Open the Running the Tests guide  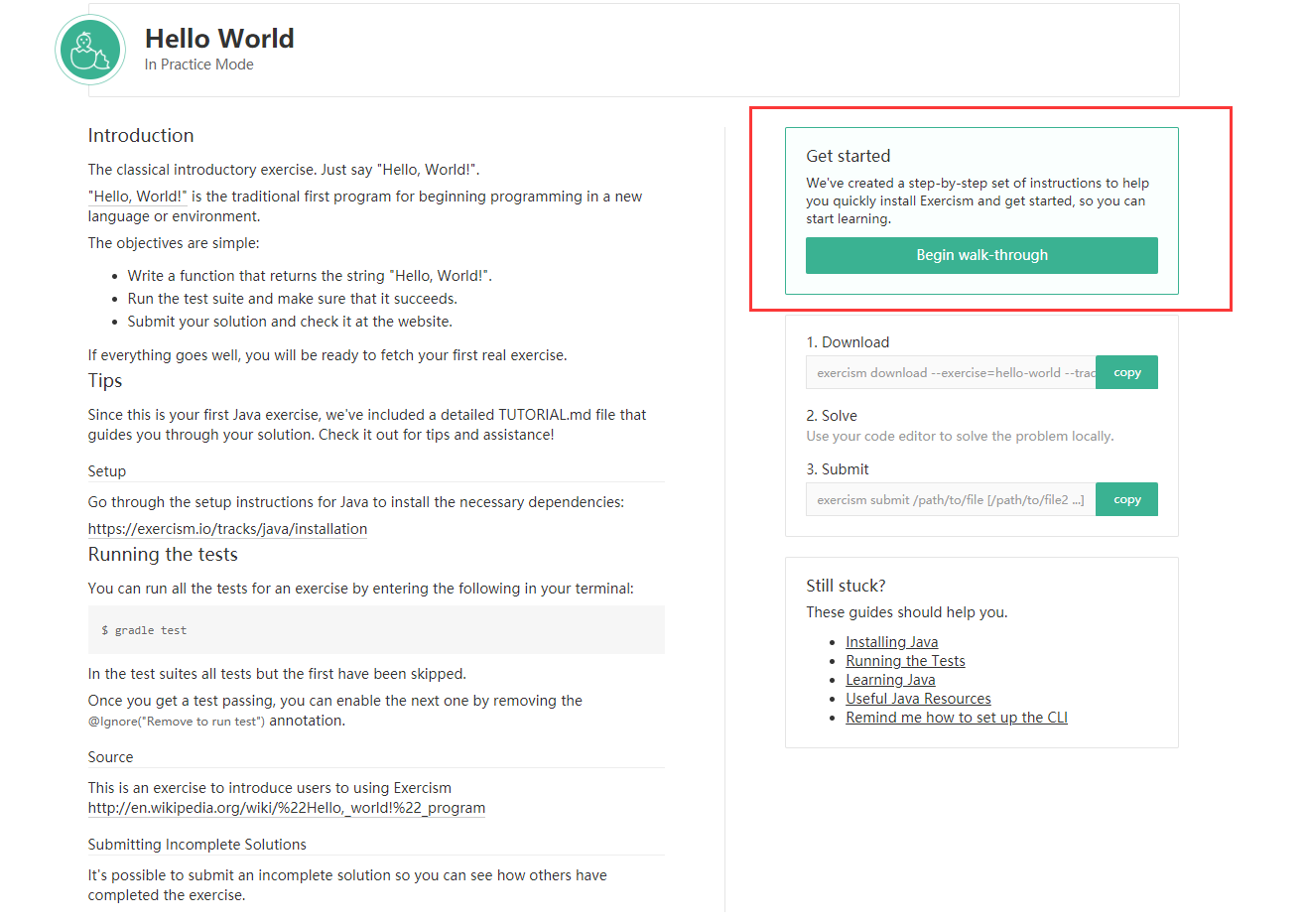[905, 661]
